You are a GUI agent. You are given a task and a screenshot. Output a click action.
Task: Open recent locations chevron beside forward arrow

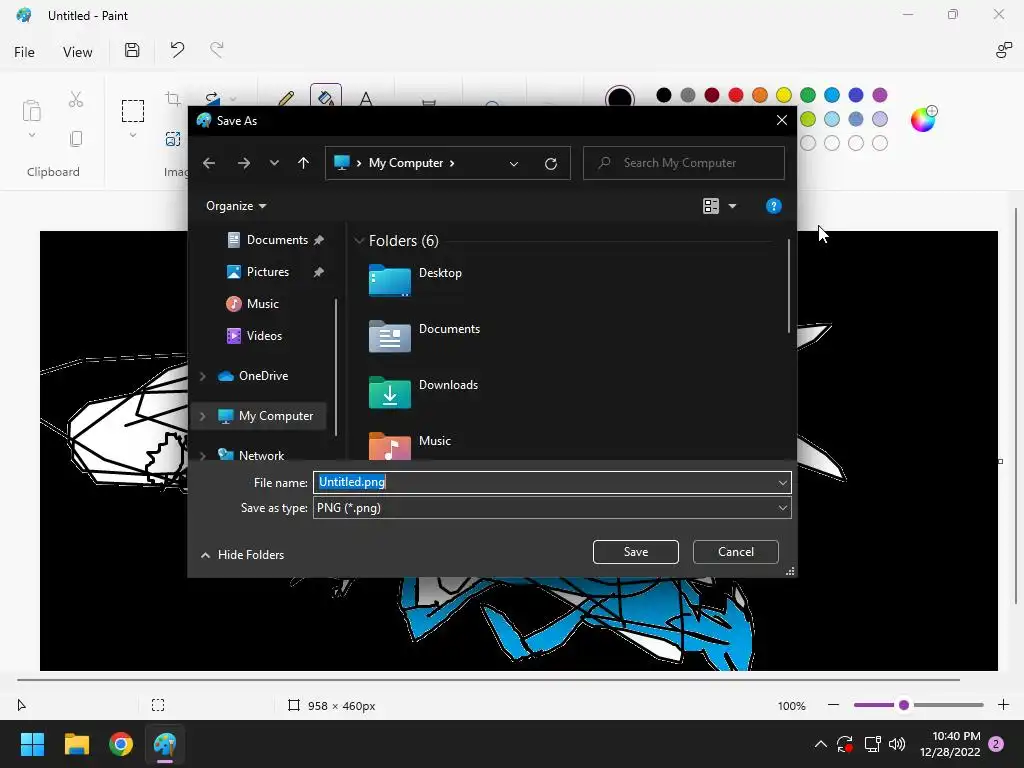point(274,163)
